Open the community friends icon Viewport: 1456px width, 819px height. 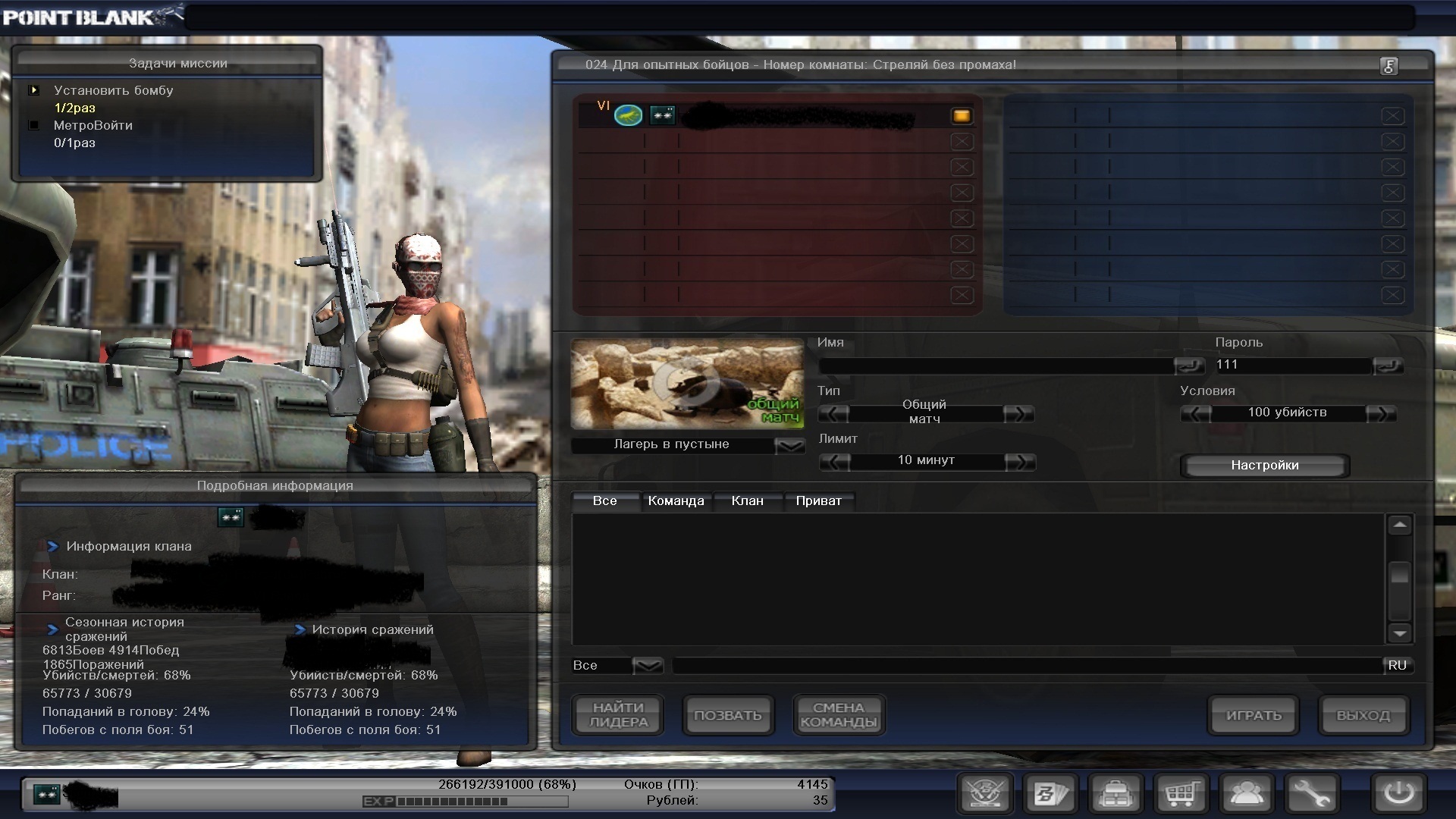pos(1247,794)
